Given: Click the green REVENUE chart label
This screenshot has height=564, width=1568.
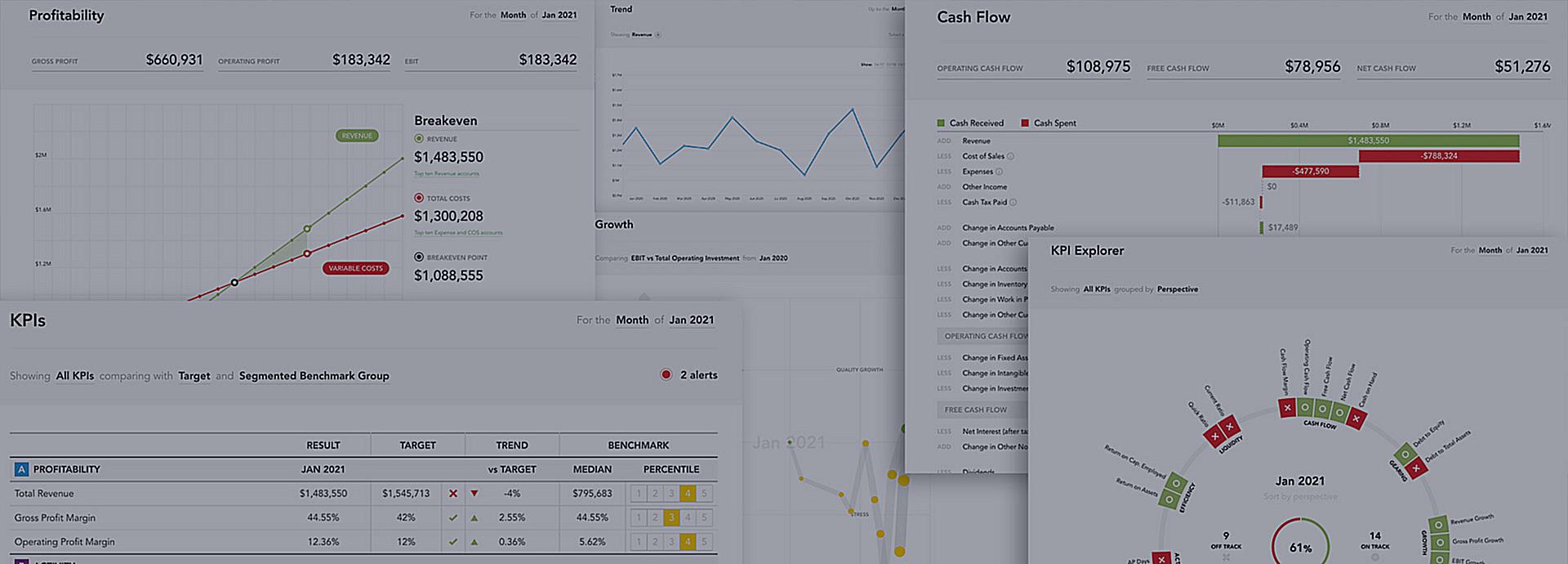Looking at the screenshot, I should tap(357, 136).
